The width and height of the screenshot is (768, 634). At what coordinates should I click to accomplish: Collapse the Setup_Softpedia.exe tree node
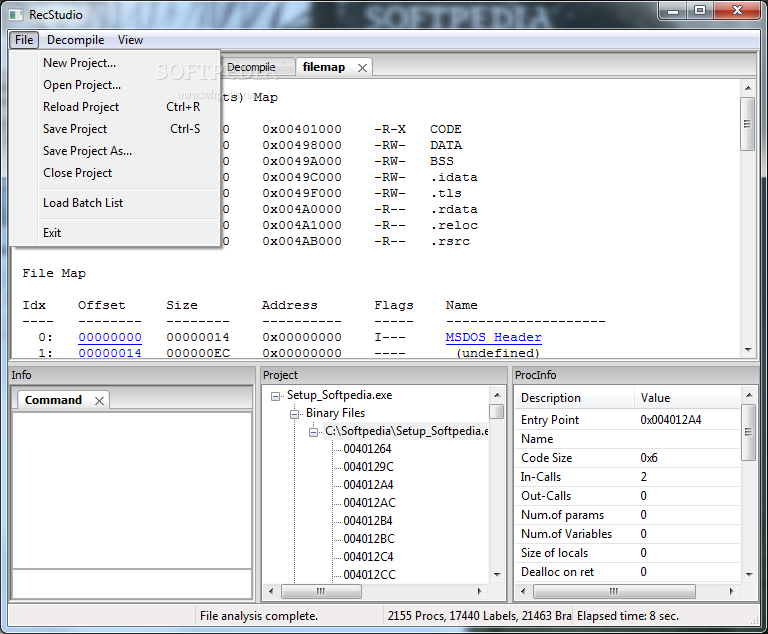(276, 396)
